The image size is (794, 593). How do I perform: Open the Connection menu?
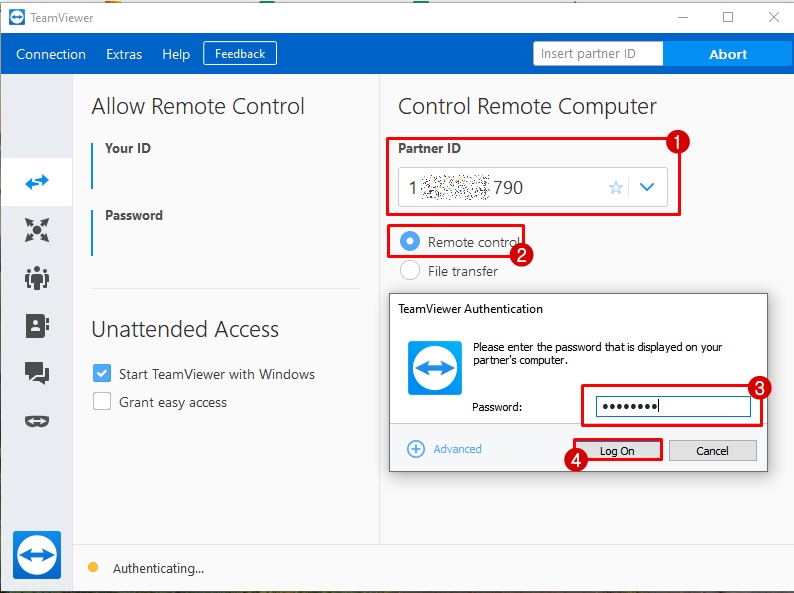(x=51, y=54)
